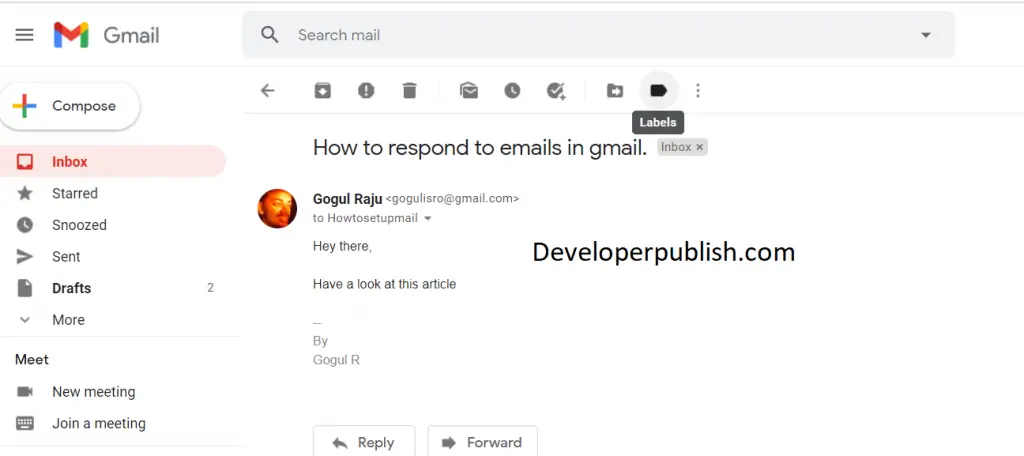Viewport: 1024px width, 456px height.
Task: Click in the Search mail field
Action: [x=598, y=35]
